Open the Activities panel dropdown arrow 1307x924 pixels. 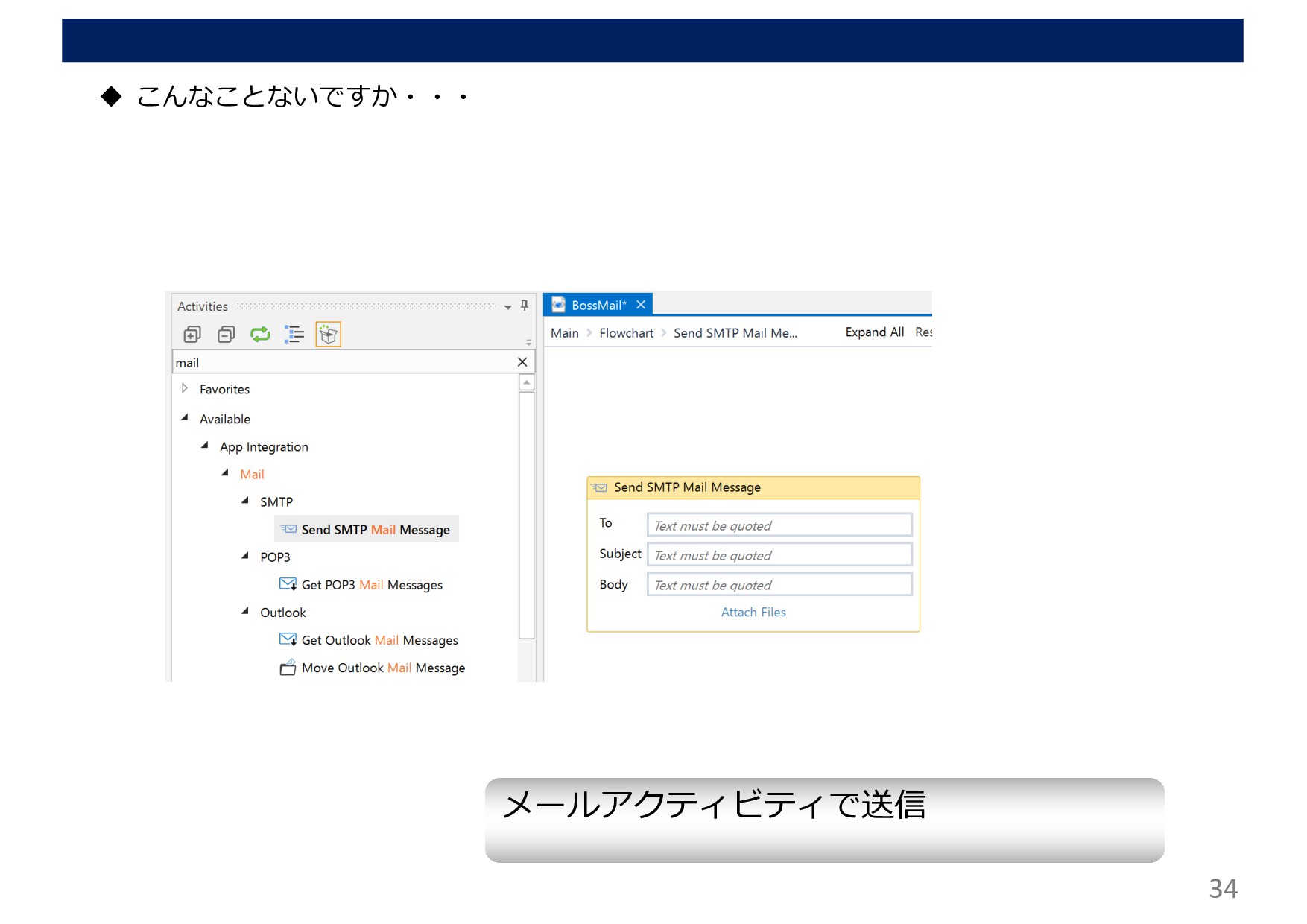point(507,307)
